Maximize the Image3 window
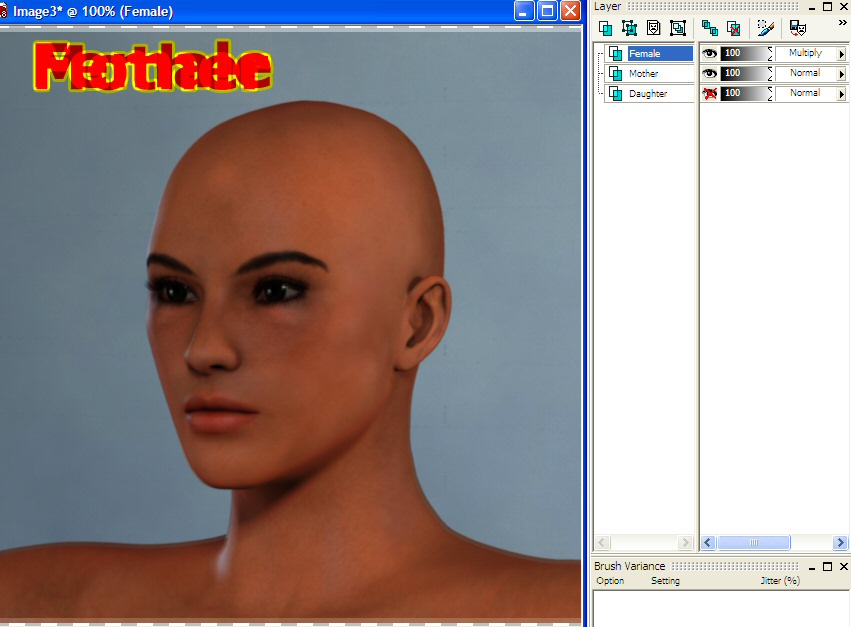Screen dimensions: 851x627 click(547, 11)
